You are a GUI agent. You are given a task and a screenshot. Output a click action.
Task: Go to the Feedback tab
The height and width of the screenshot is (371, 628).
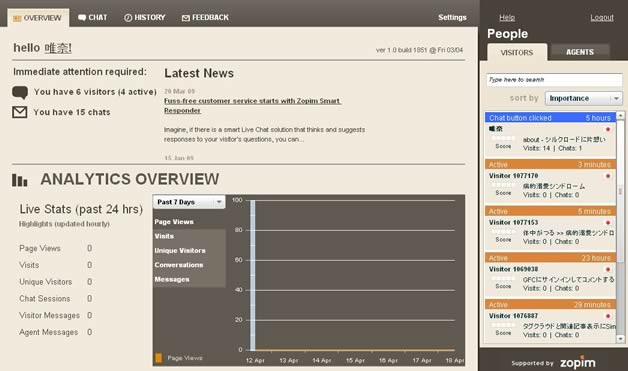tap(205, 18)
